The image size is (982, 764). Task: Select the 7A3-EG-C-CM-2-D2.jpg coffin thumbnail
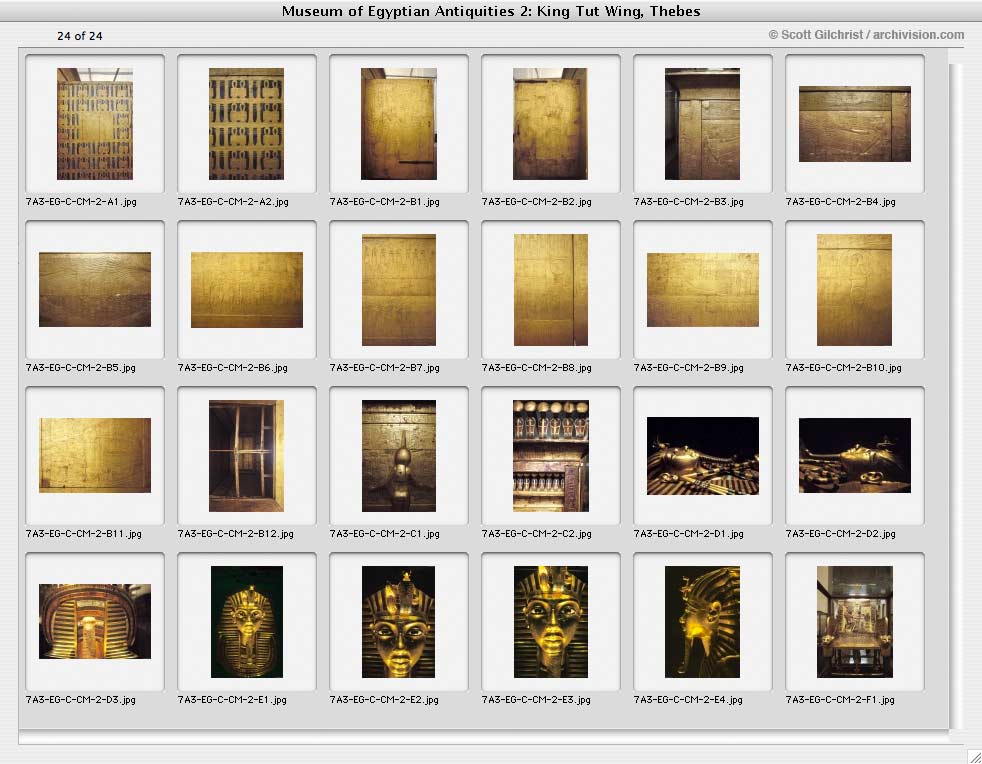855,455
